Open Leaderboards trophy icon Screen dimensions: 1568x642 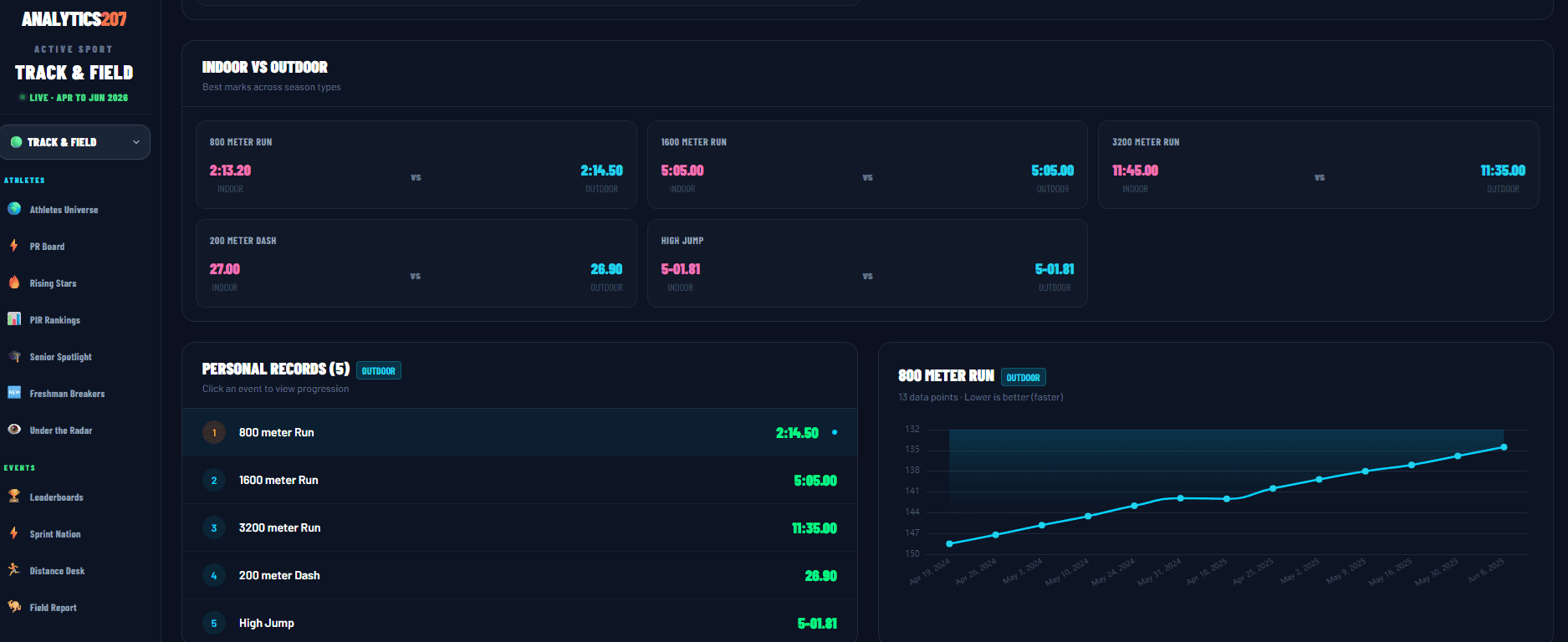[x=14, y=497]
